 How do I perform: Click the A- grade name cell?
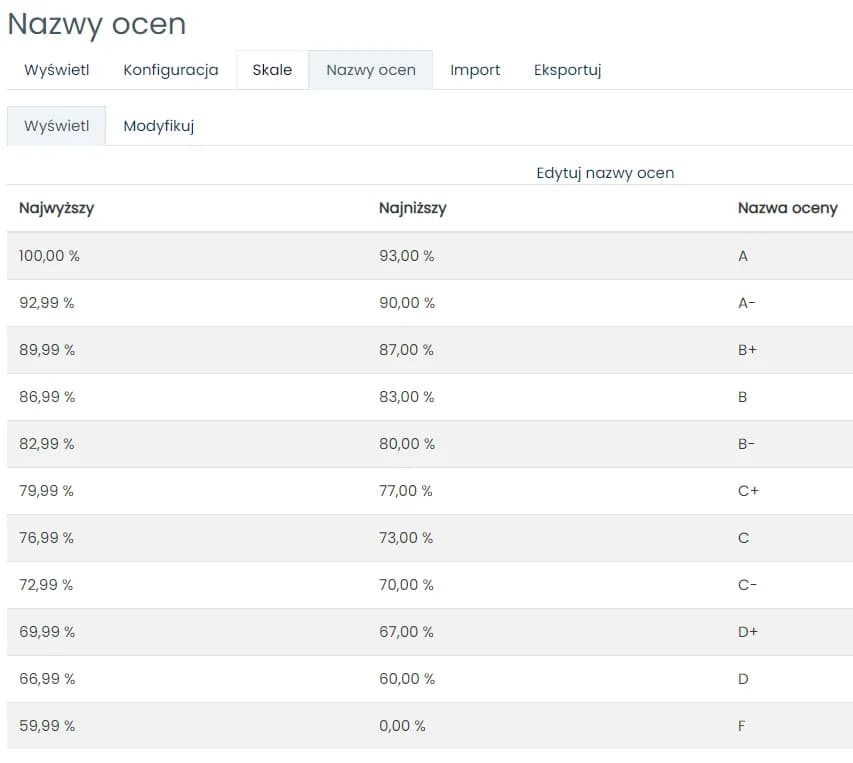(x=746, y=303)
